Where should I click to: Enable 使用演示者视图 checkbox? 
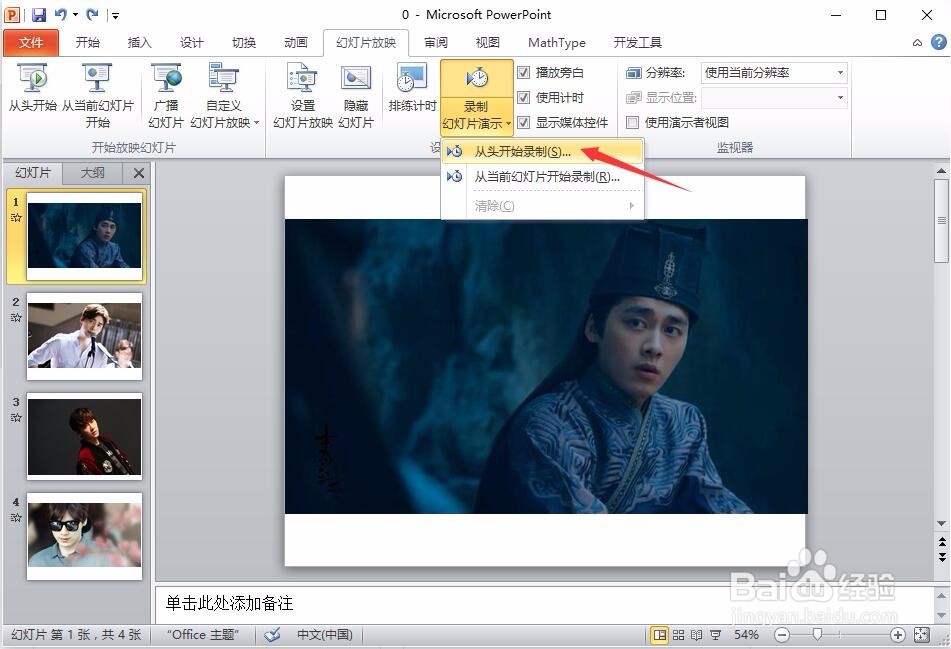(x=633, y=123)
